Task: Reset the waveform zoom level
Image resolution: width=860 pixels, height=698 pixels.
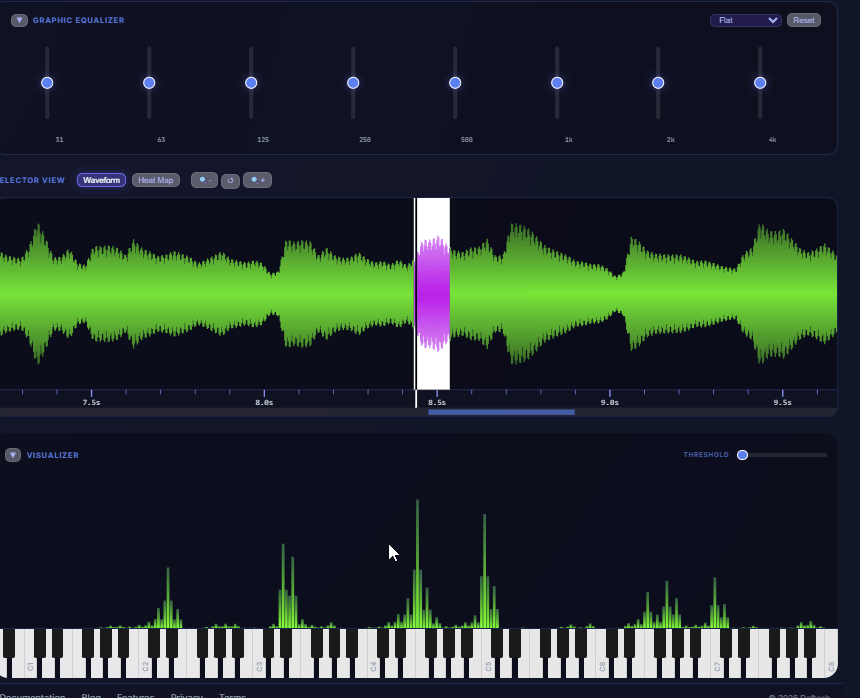Action: [231, 181]
